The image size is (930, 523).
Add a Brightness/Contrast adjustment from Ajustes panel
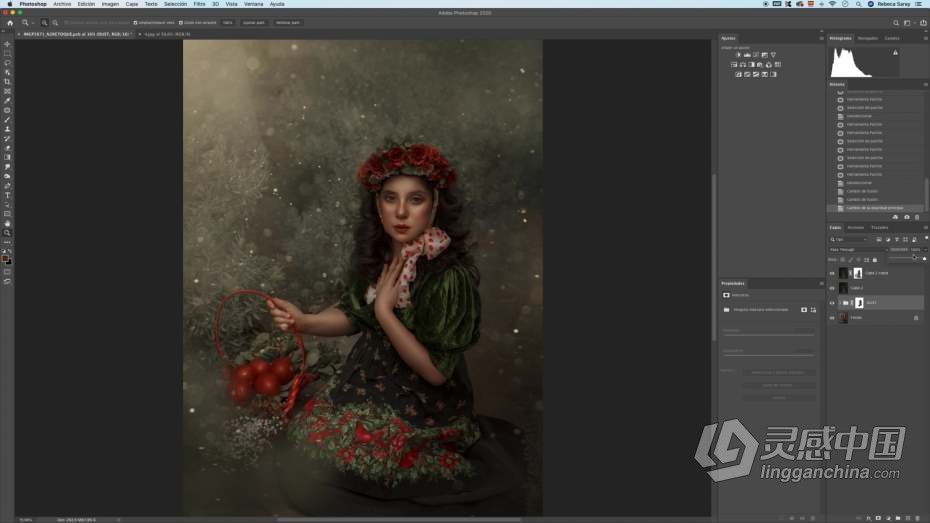click(x=738, y=55)
